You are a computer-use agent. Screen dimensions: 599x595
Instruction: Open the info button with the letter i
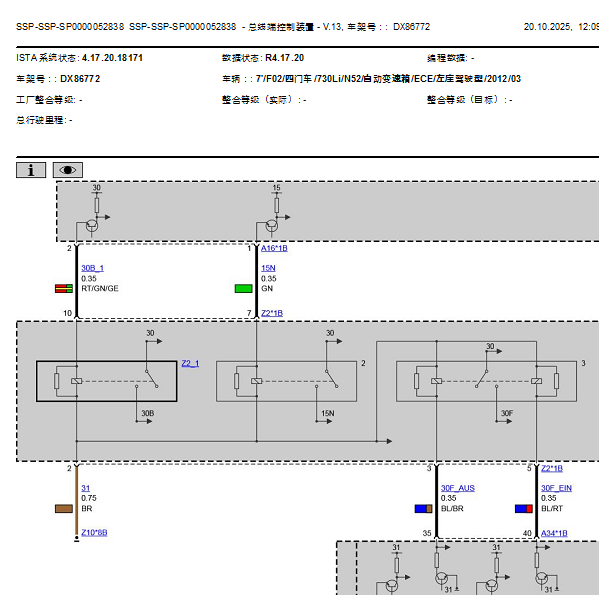pos(31,170)
